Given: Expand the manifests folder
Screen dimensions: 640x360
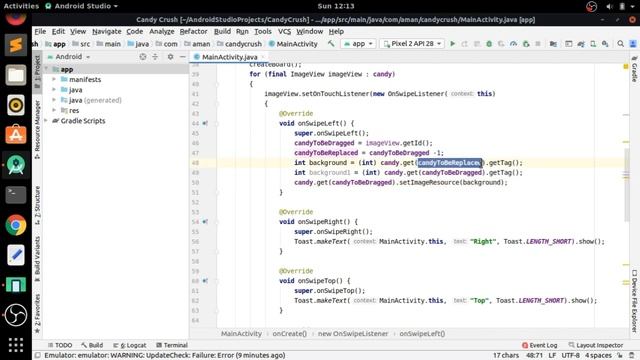Looking at the screenshot, I should (x=54, y=80).
